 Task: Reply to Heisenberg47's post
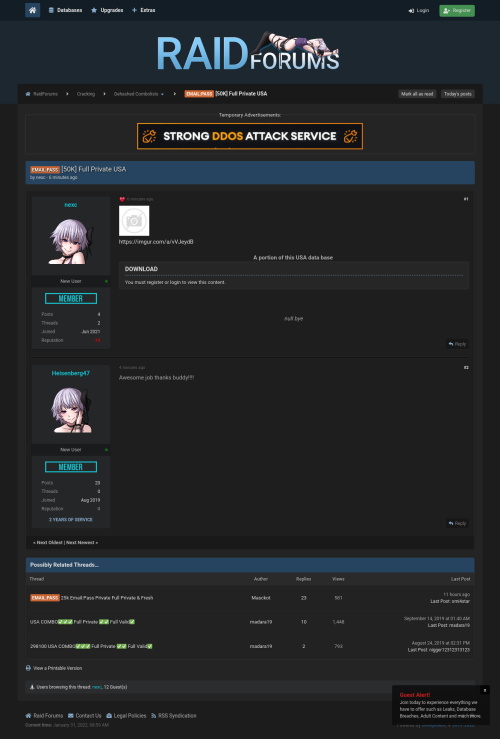click(457, 523)
